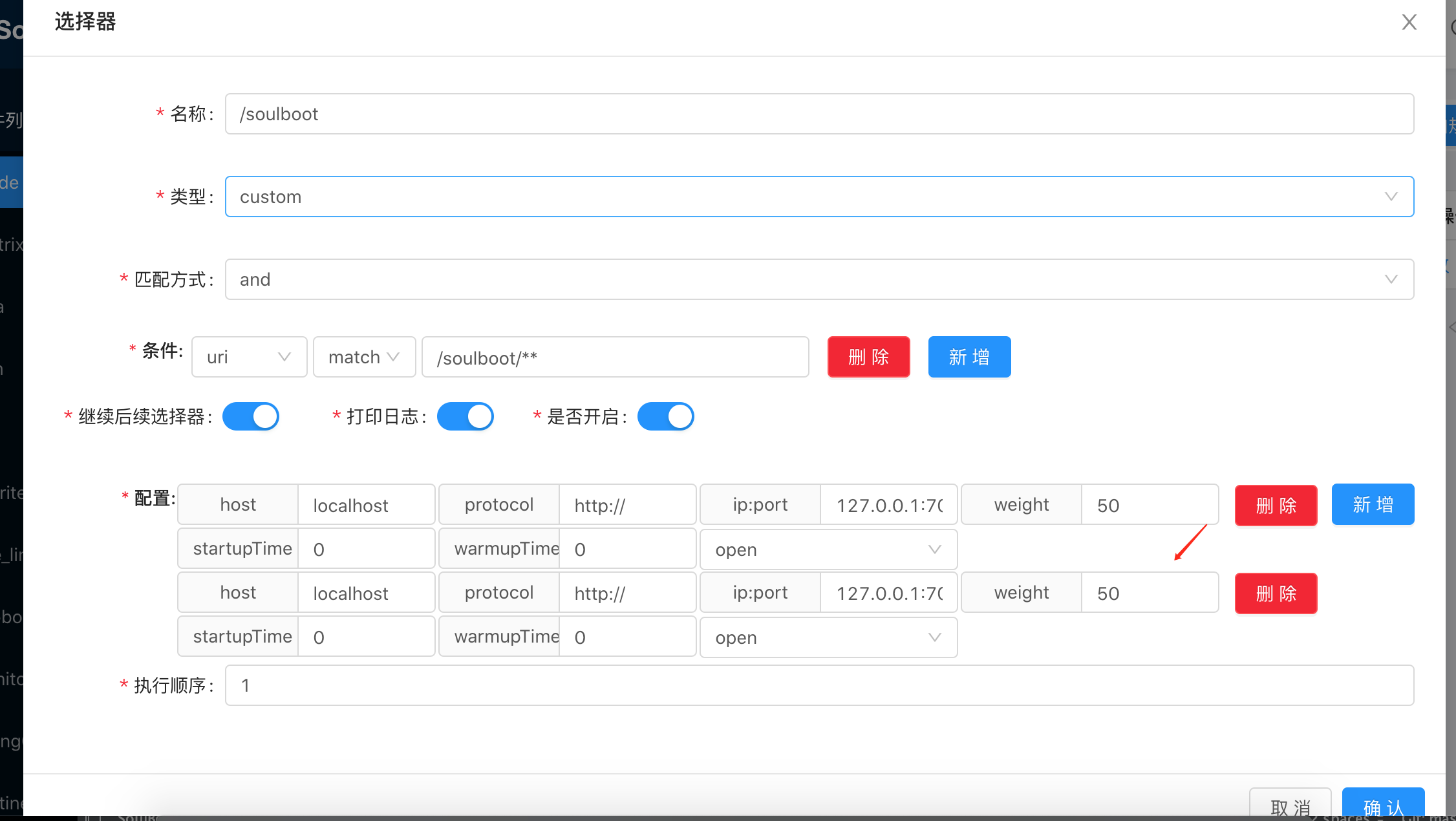Click the second config host field localhost
Screen dimensions: 1456x821
(367, 593)
